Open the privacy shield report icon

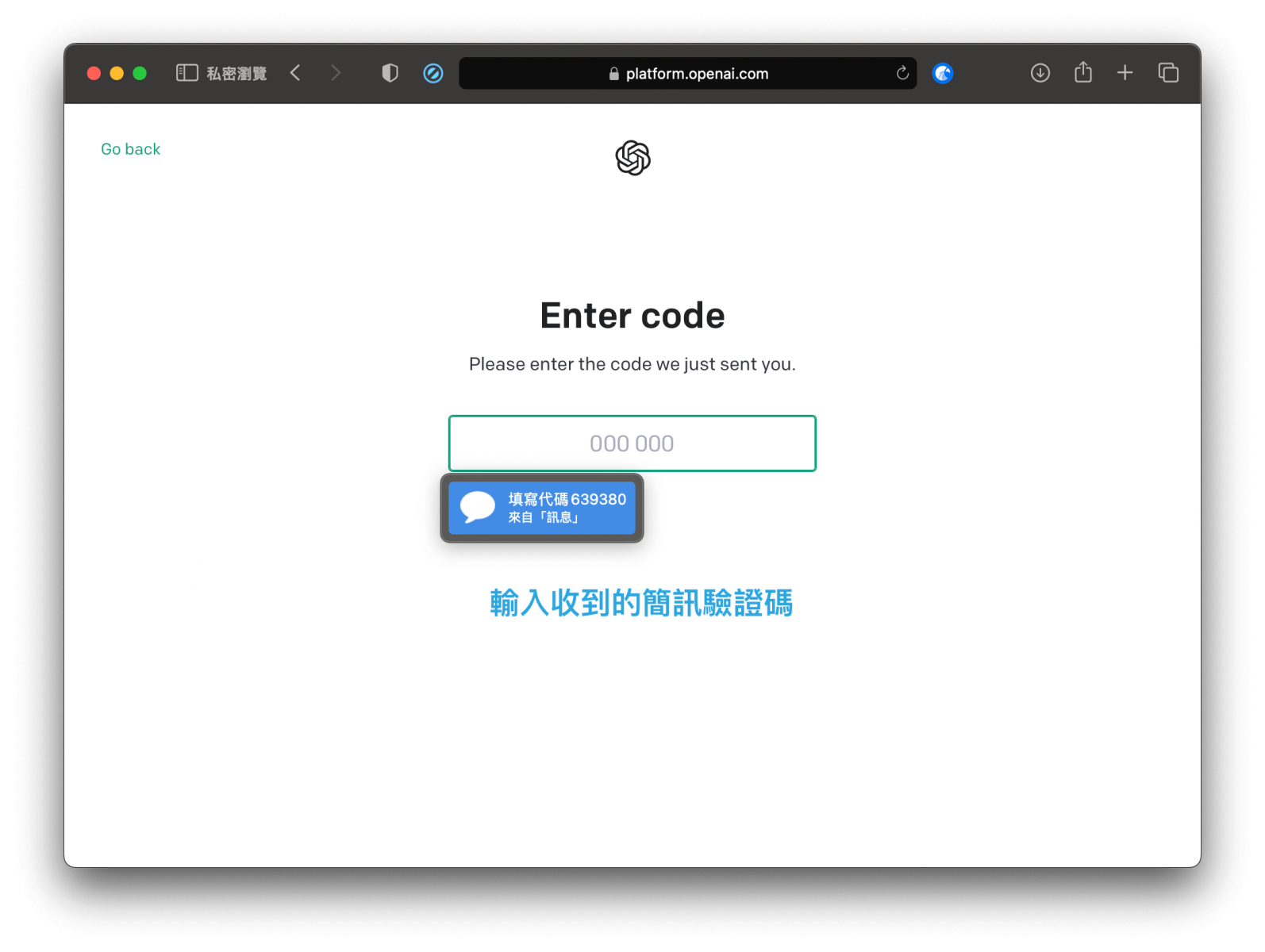click(390, 73)
